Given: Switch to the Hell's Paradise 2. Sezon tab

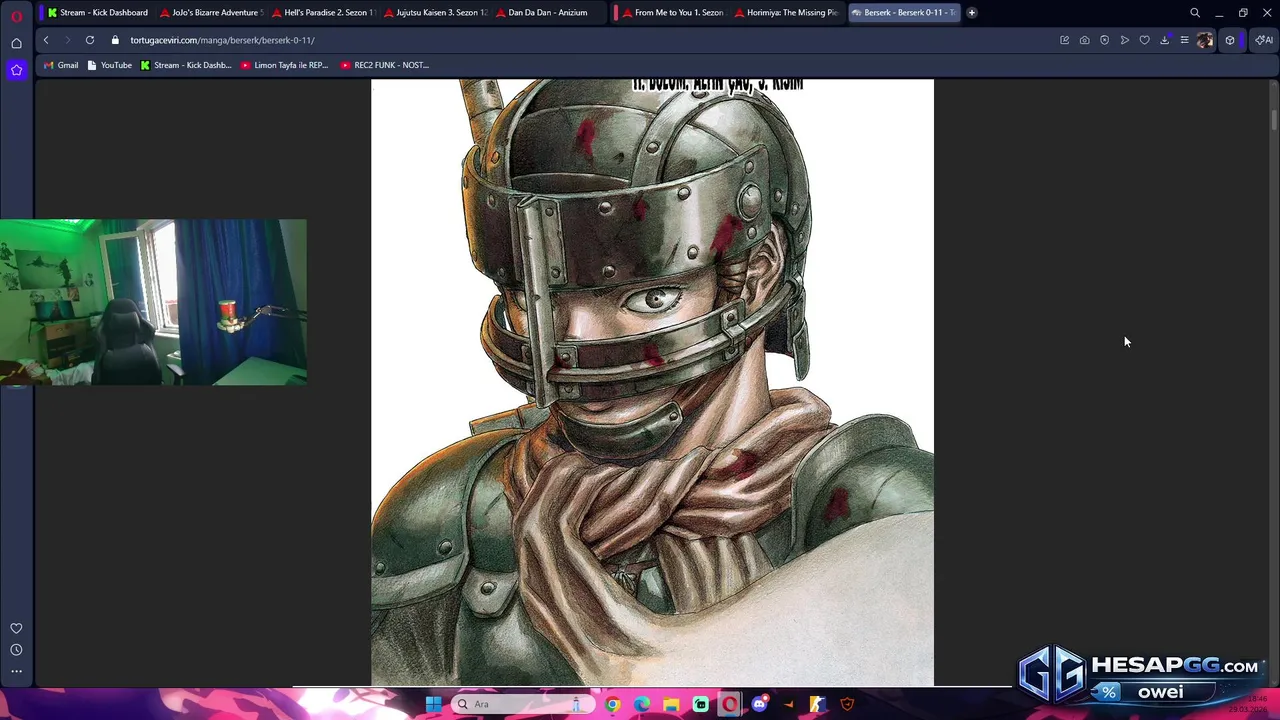Looking at the screenshot, I should 321,13.
